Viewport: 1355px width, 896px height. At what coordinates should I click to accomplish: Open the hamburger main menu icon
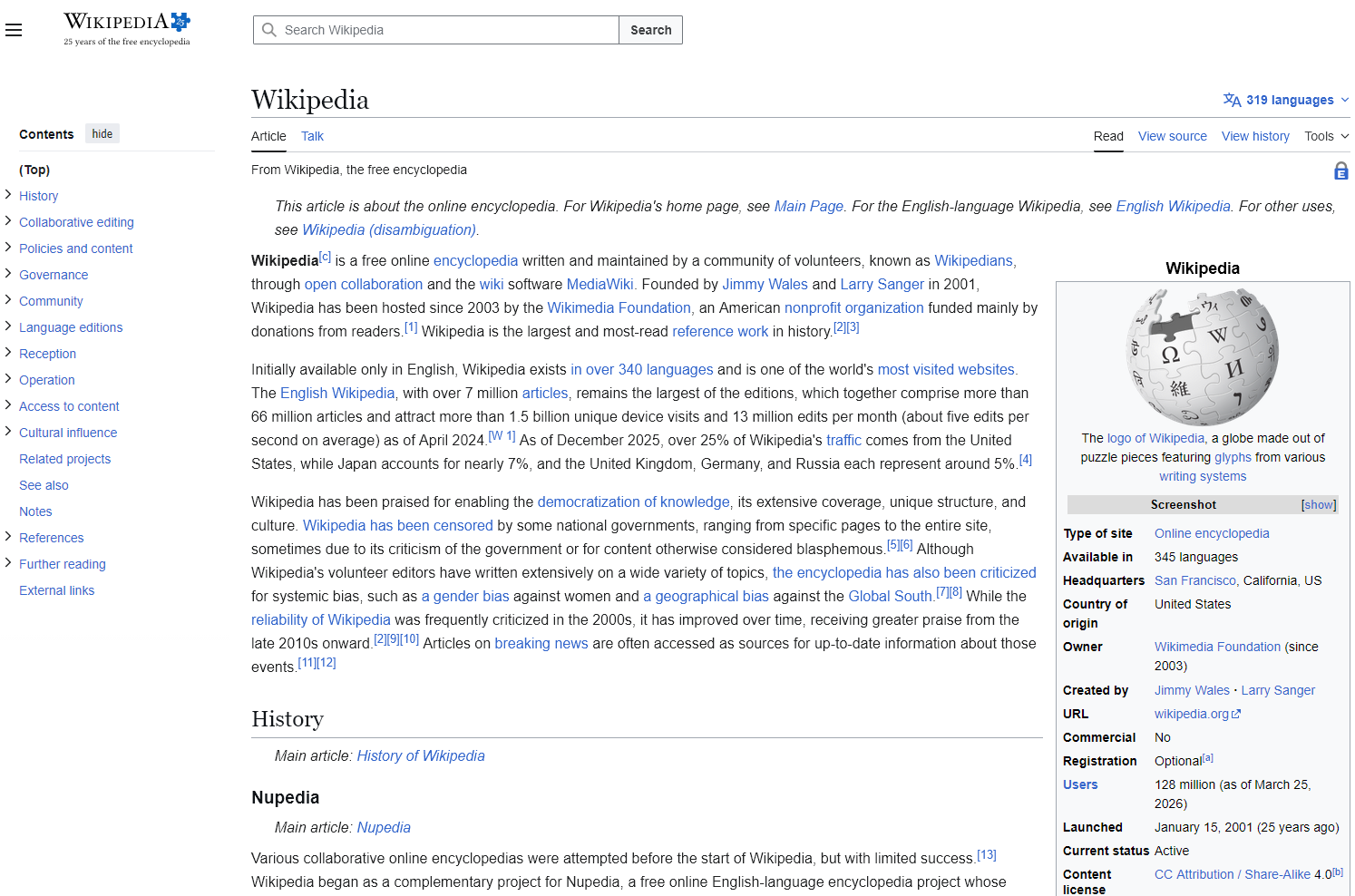tap(14, 30)
